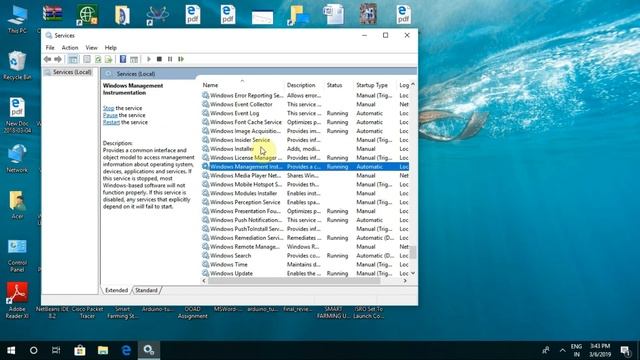This screenshot has height=360, width=640.
Task: Click the scroll-down arrow of services list
Action: tap(413, 273)
